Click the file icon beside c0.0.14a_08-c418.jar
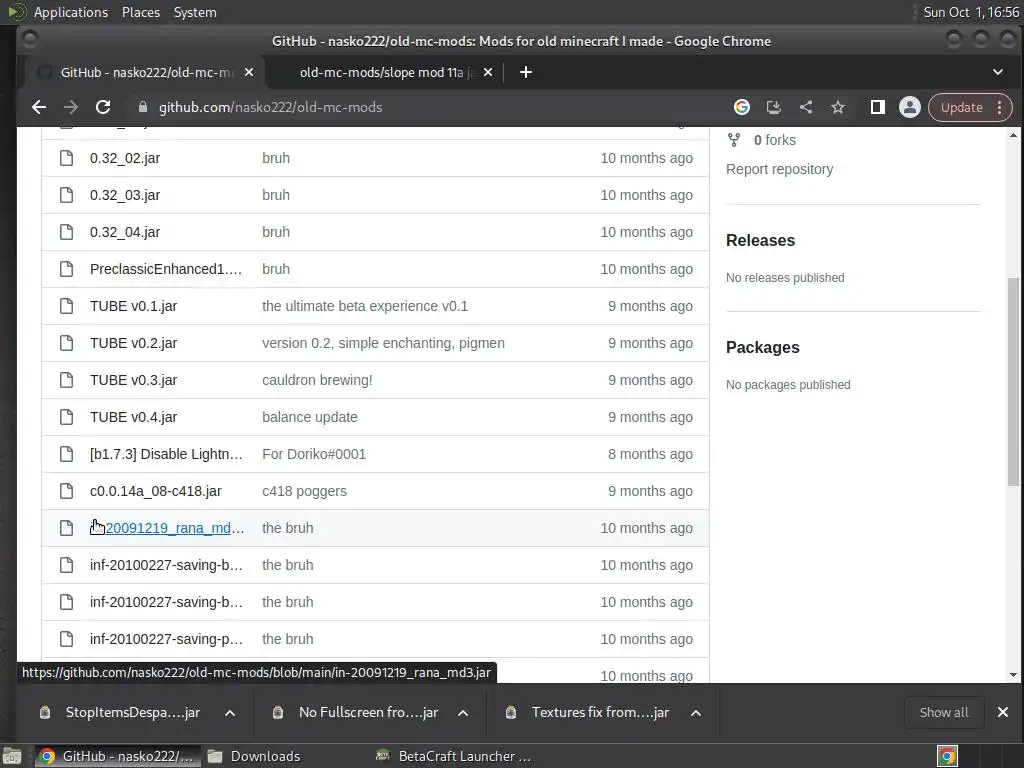Image resolution: width=1024 pixels, height=768 pixels. [67, 491]
